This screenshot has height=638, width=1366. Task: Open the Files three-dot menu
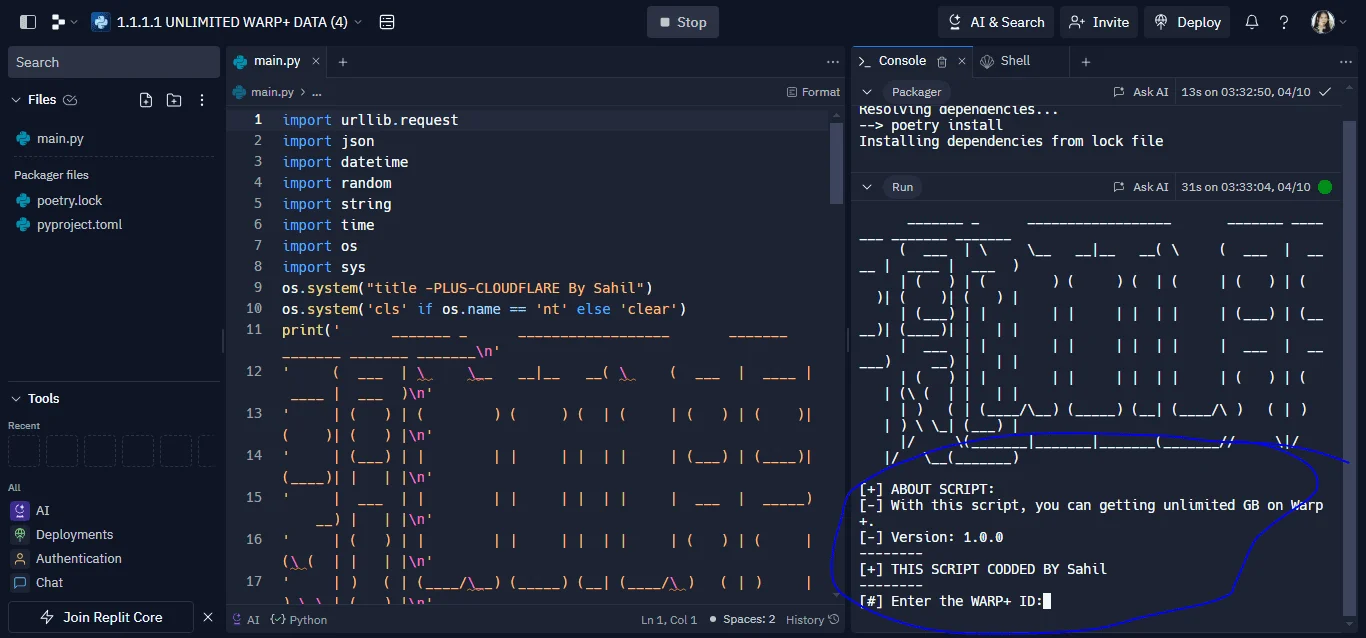202,100
